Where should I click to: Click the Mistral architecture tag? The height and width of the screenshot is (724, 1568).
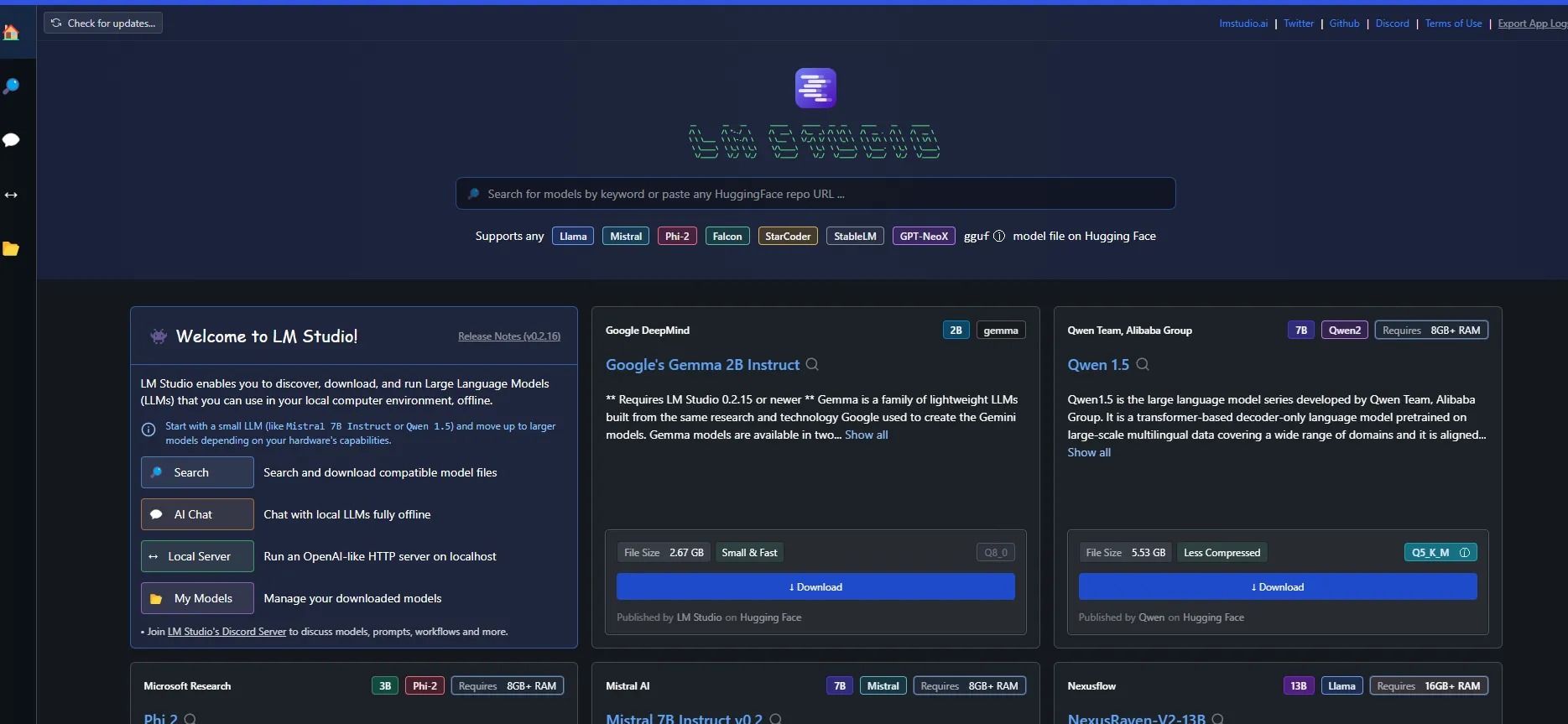click(626, 237)
